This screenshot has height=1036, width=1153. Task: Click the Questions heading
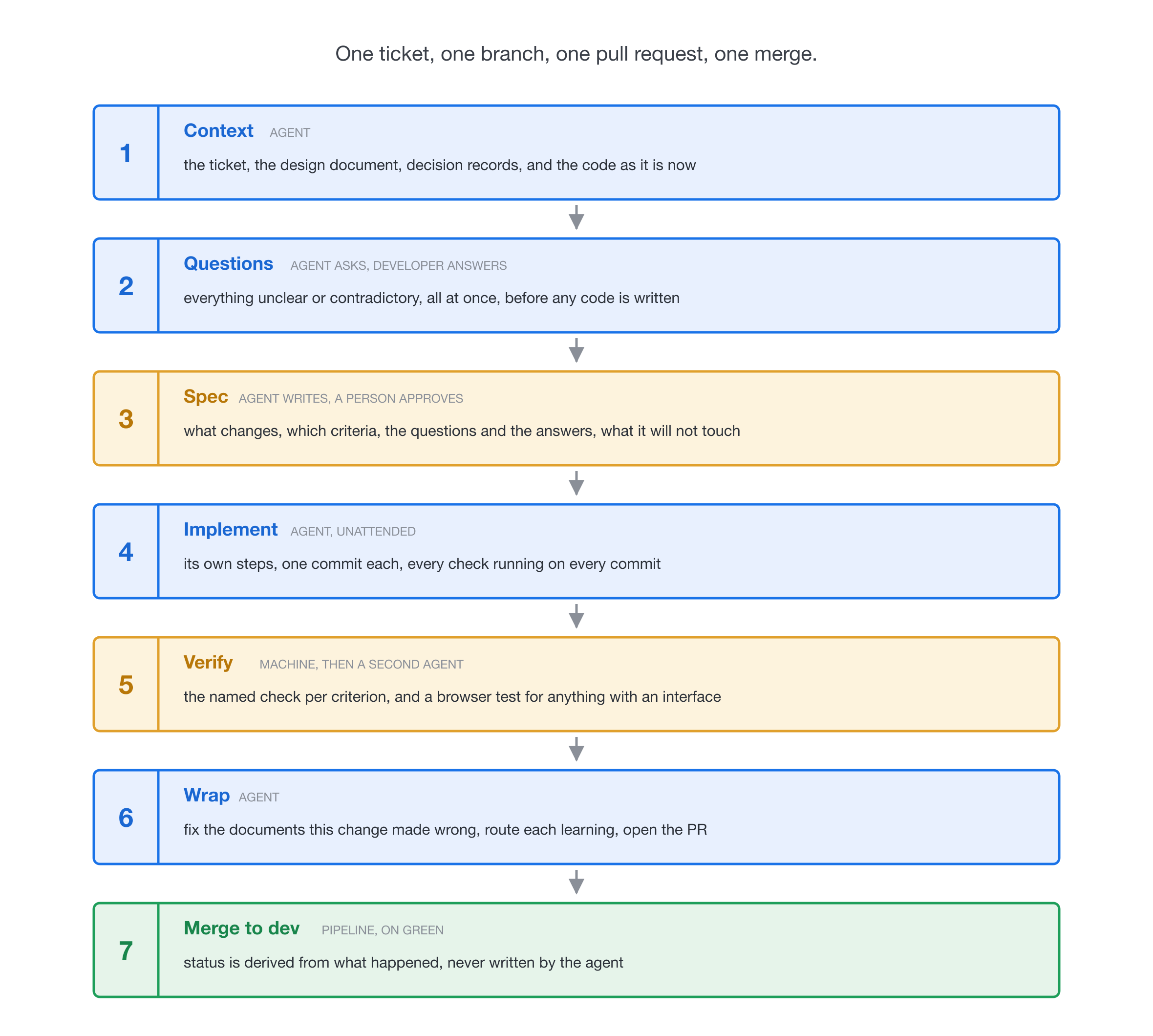[x=228, y=263]
